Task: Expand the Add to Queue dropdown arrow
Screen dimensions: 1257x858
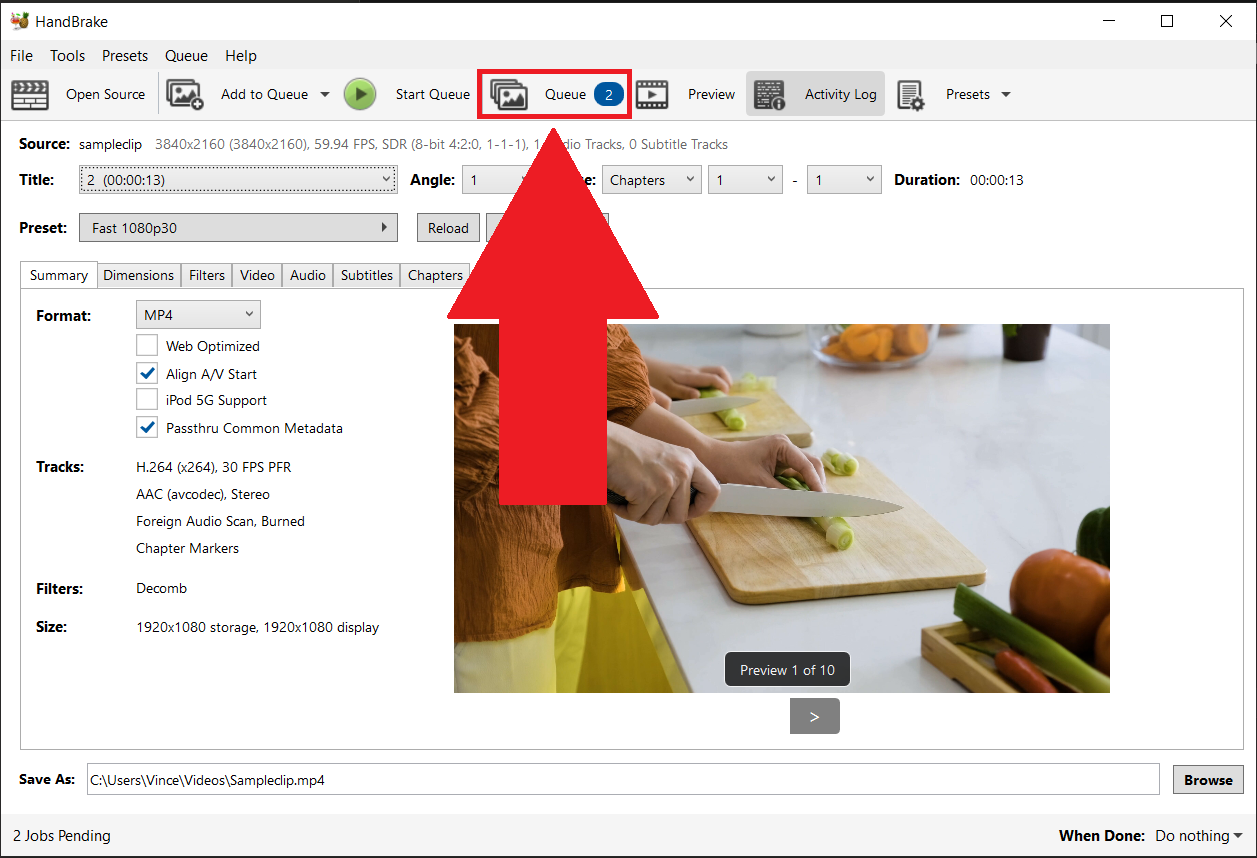Action: (x=323, y=93)
